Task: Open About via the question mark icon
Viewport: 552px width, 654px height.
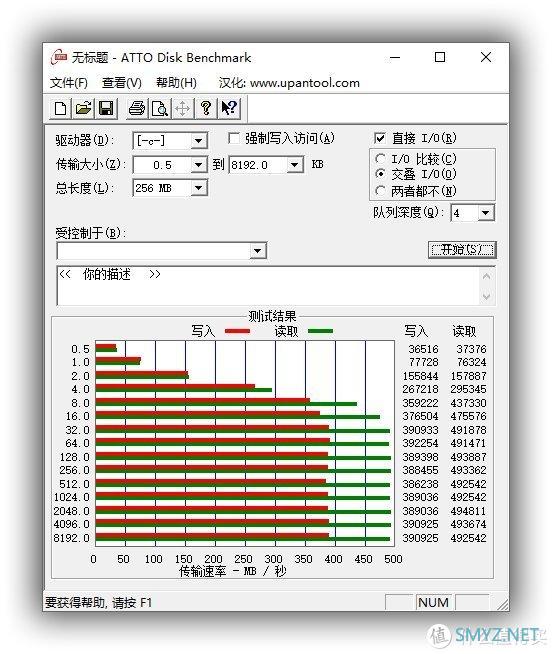Action: pyautogui.click(x=206, y=109)
